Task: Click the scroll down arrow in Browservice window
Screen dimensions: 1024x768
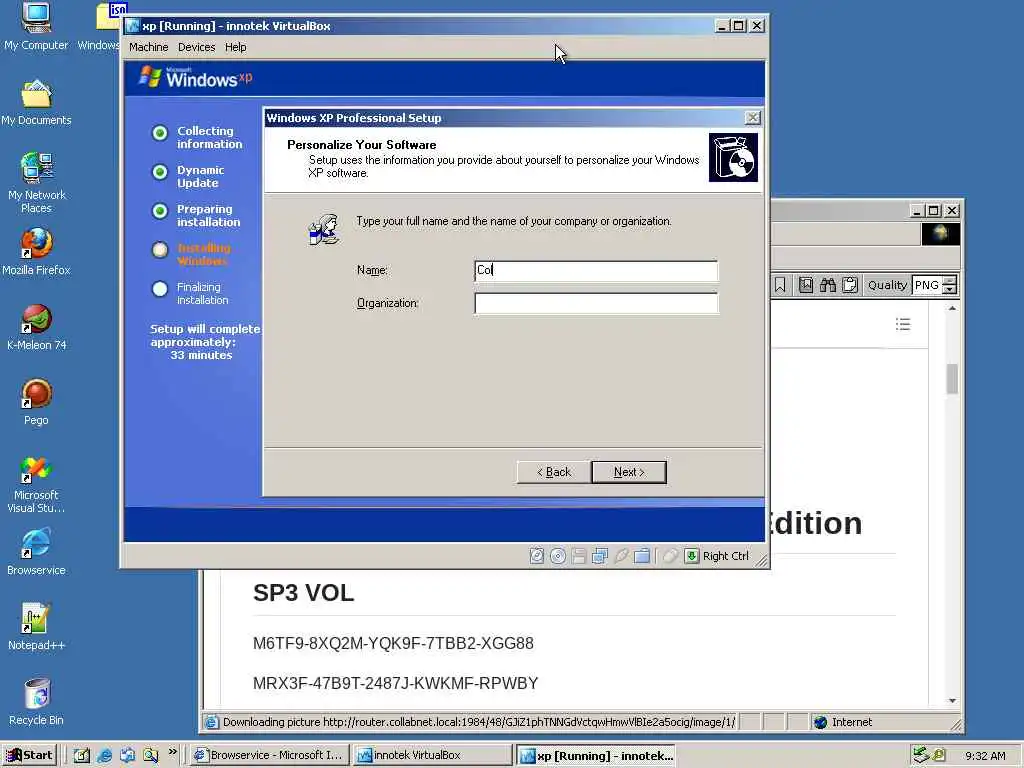Action: click(952, 701)
